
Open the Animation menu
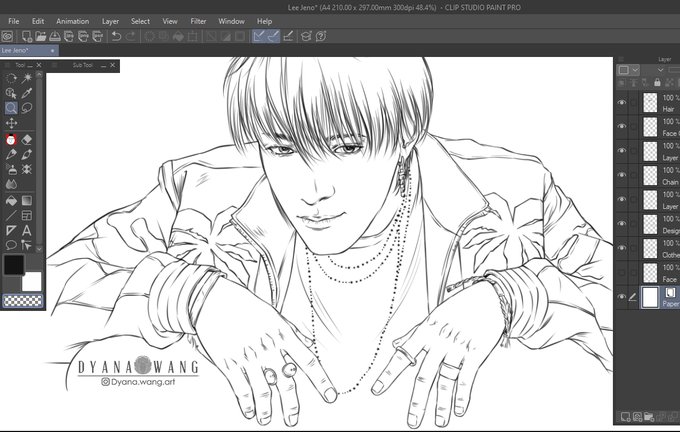tap(72, 21)
